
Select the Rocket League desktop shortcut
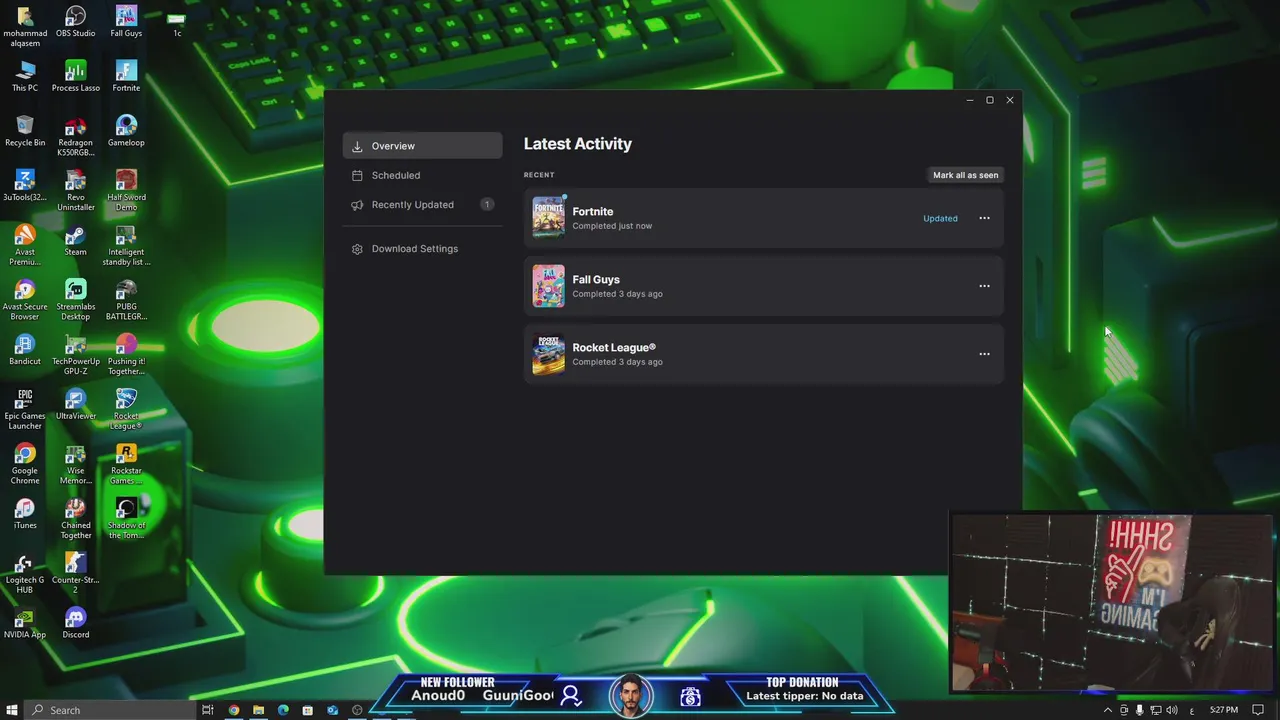(x=126, y=410)
